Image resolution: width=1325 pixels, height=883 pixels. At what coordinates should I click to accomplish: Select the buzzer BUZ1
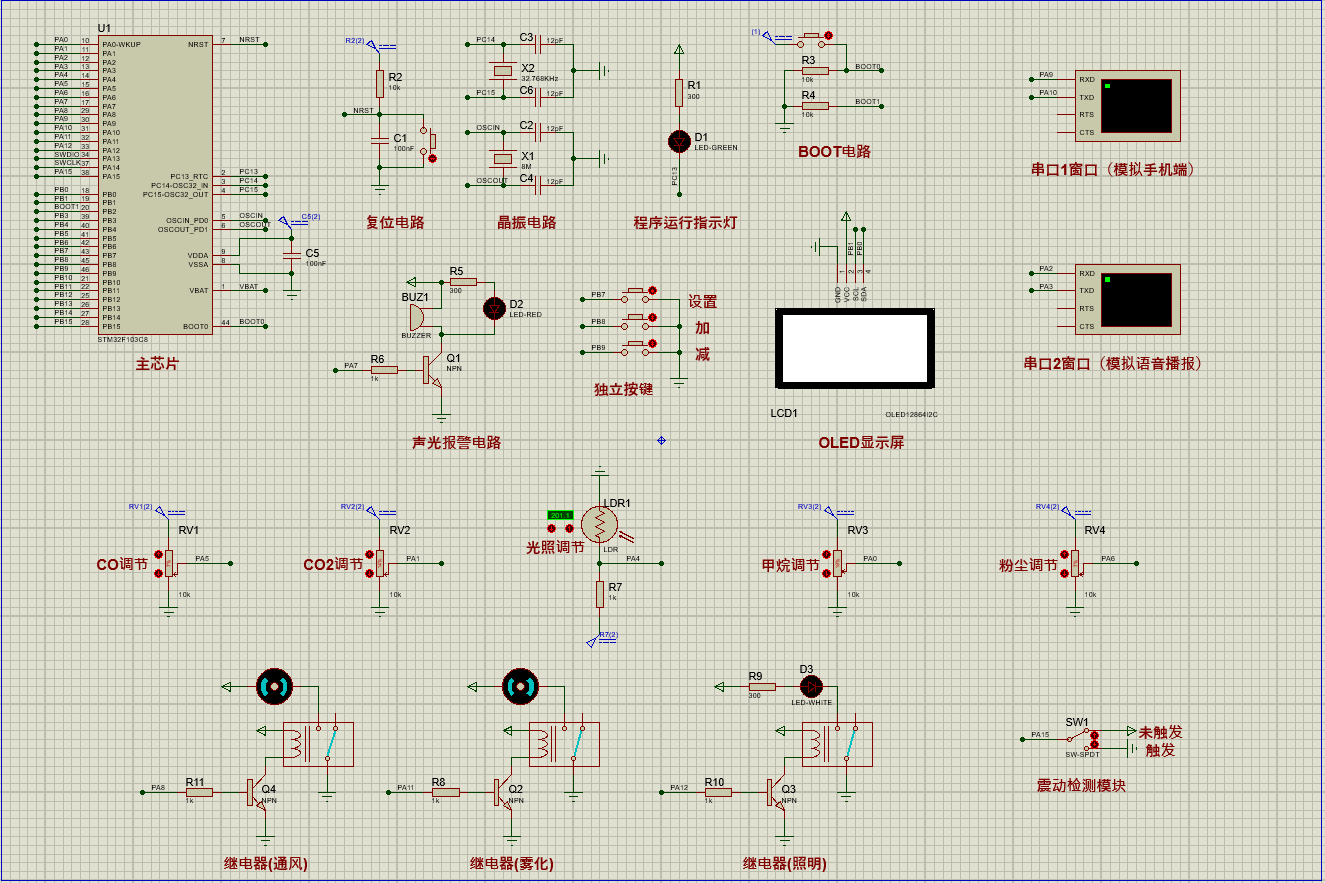point(417,317)
